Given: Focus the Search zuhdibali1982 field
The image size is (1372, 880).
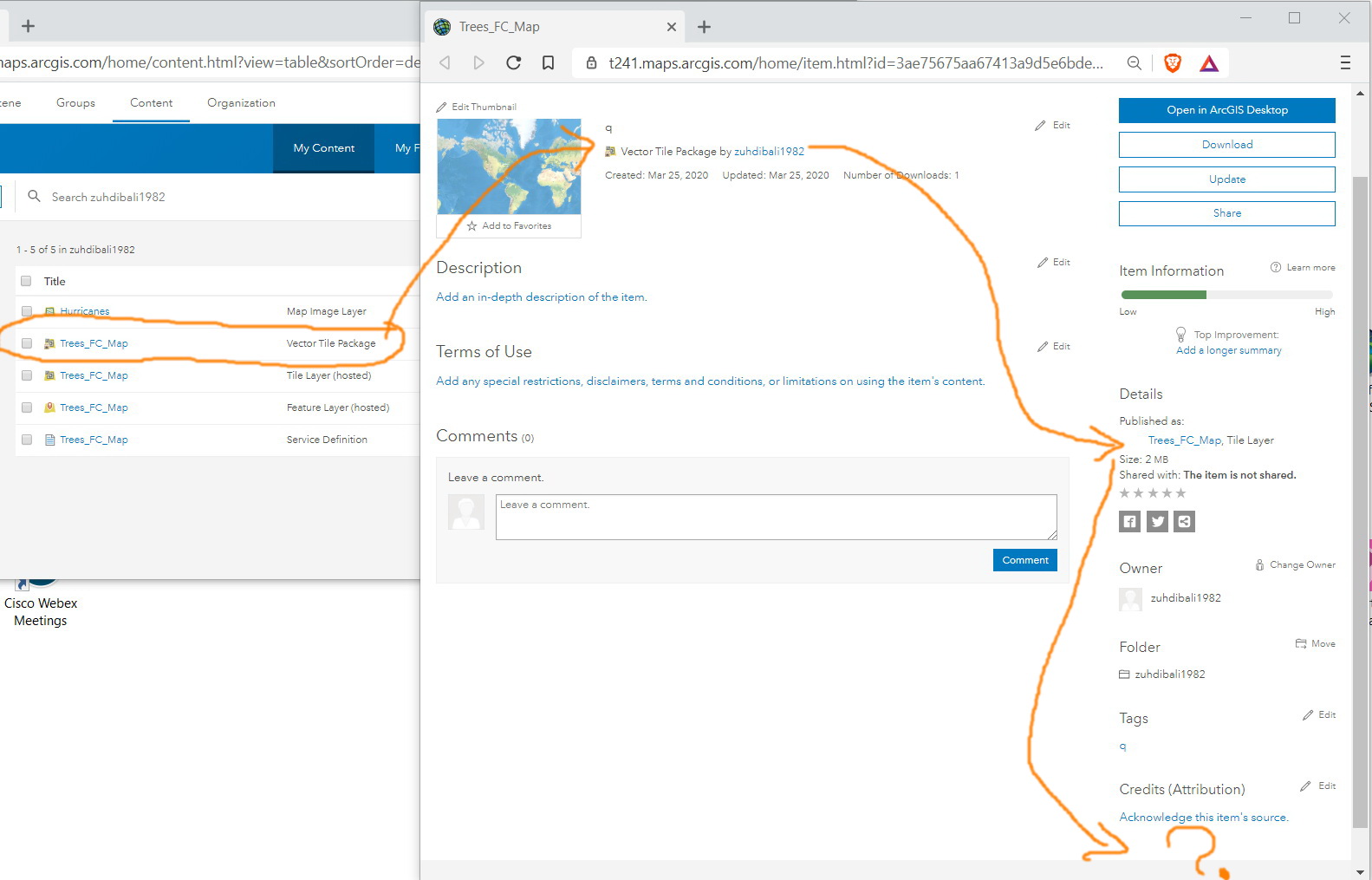Looking at the screenshot, I should (x=217, y=197).
